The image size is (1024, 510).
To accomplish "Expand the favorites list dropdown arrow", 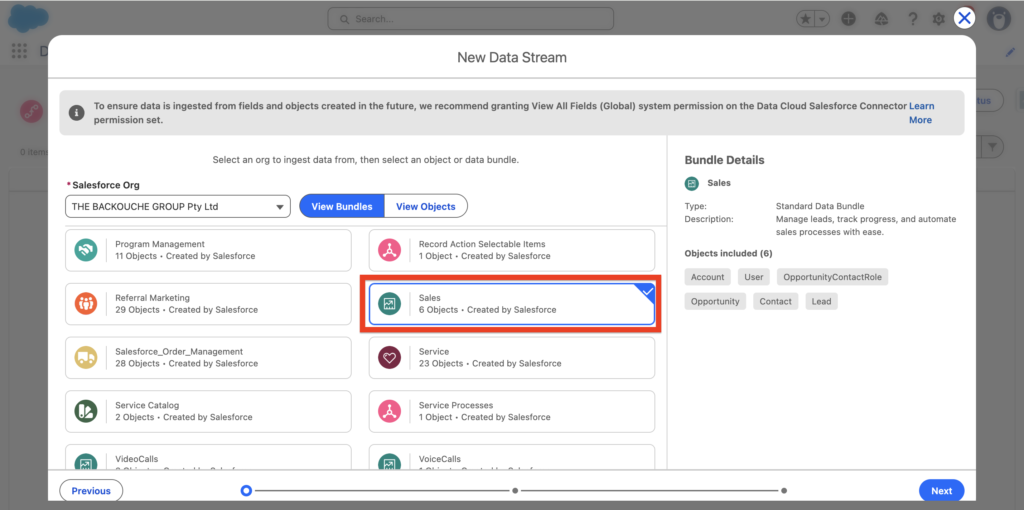I will pos(822,19).
